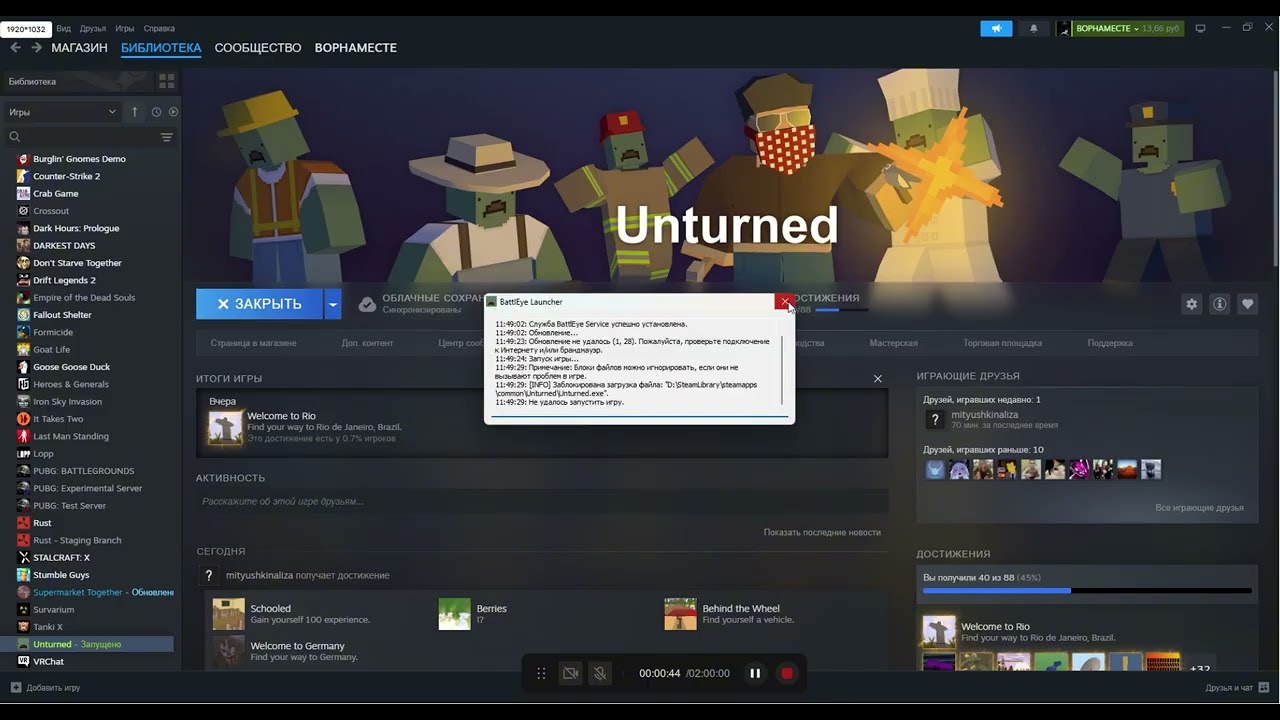1280x720 pixels.
Task: Open the Игры menu
Action: point(125,28)
